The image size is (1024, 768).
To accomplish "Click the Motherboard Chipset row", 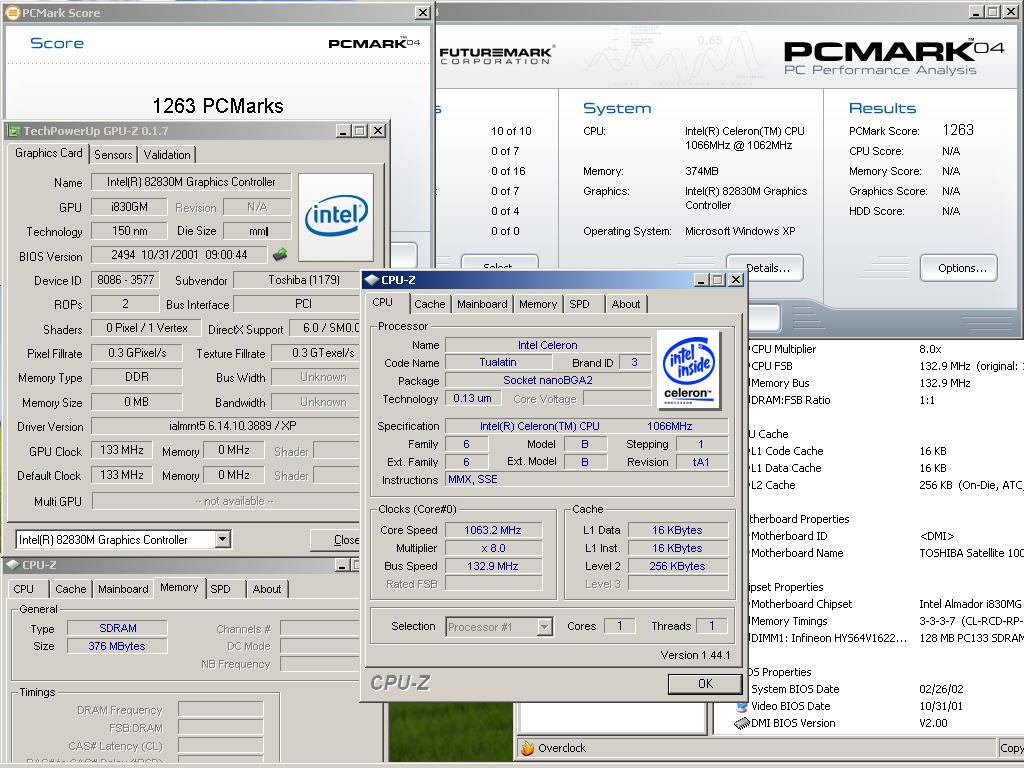I will 886,604.
